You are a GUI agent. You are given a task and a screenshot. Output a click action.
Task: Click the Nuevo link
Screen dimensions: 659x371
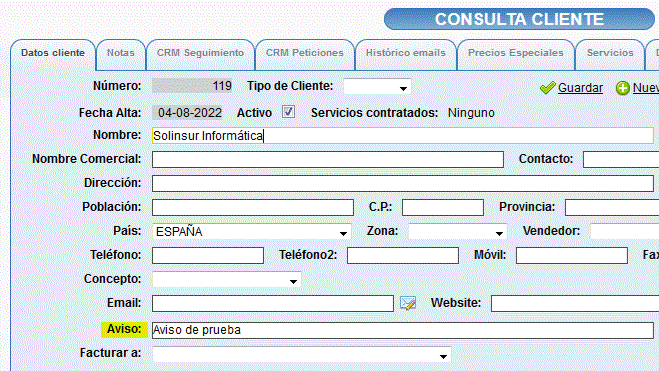[646, 88]
